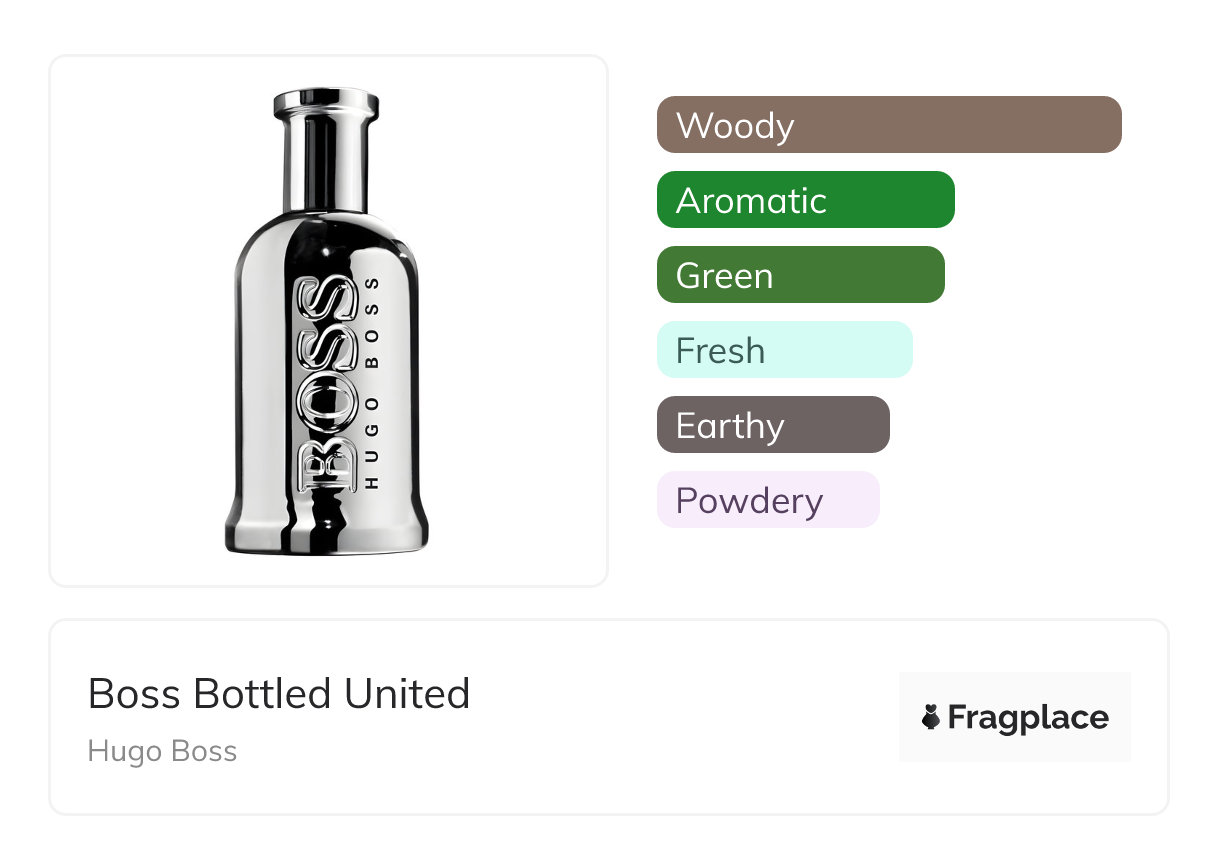The height and width of the screenshot is (864, 1218).
Task: Click the embossed BOSS logo on bottle
Action: pyautogui.click(x=328, y=384)
